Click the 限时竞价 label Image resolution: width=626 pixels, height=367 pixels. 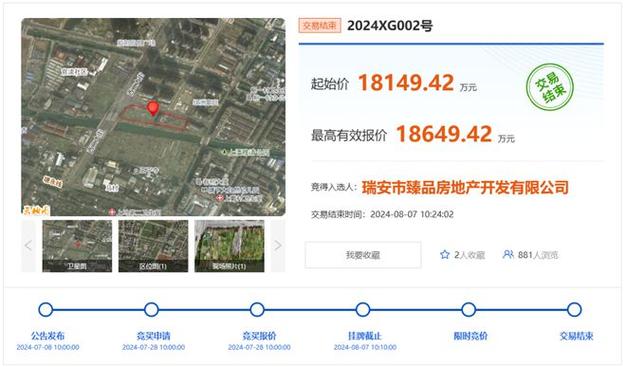pyautogui.click(x=471, y=336)
